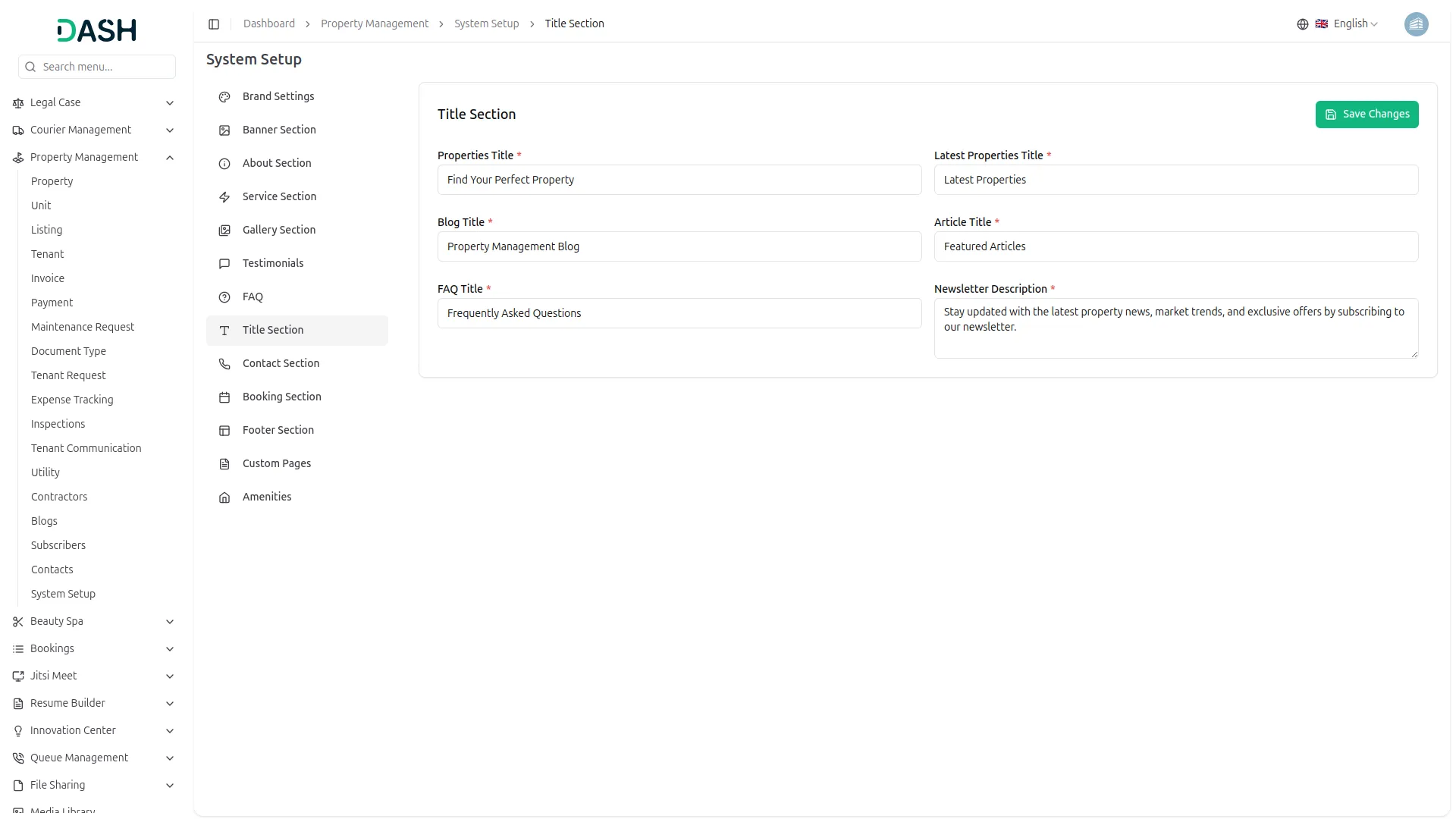Collapse the Property Management menu
The width and height of the screenshot is (1456, 819).
tap(170, 158)
